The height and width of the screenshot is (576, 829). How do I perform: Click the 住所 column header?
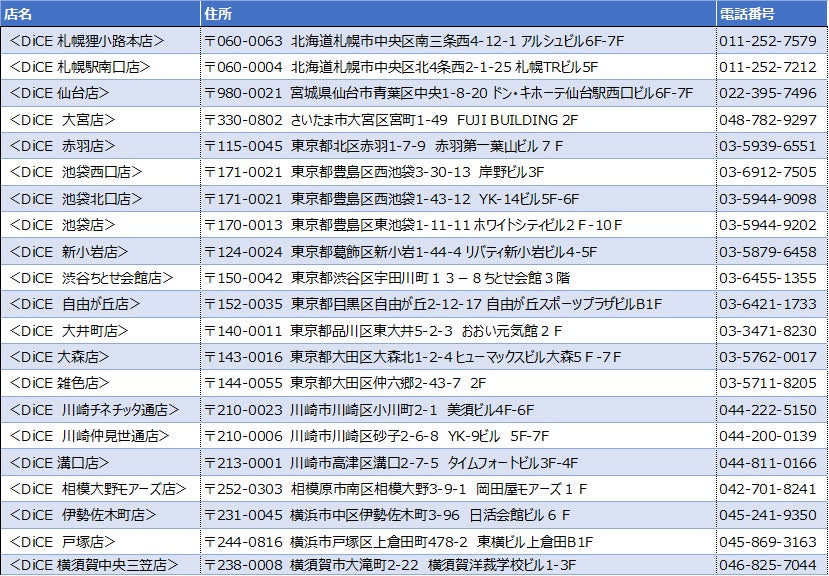click(x=458, y=14)
